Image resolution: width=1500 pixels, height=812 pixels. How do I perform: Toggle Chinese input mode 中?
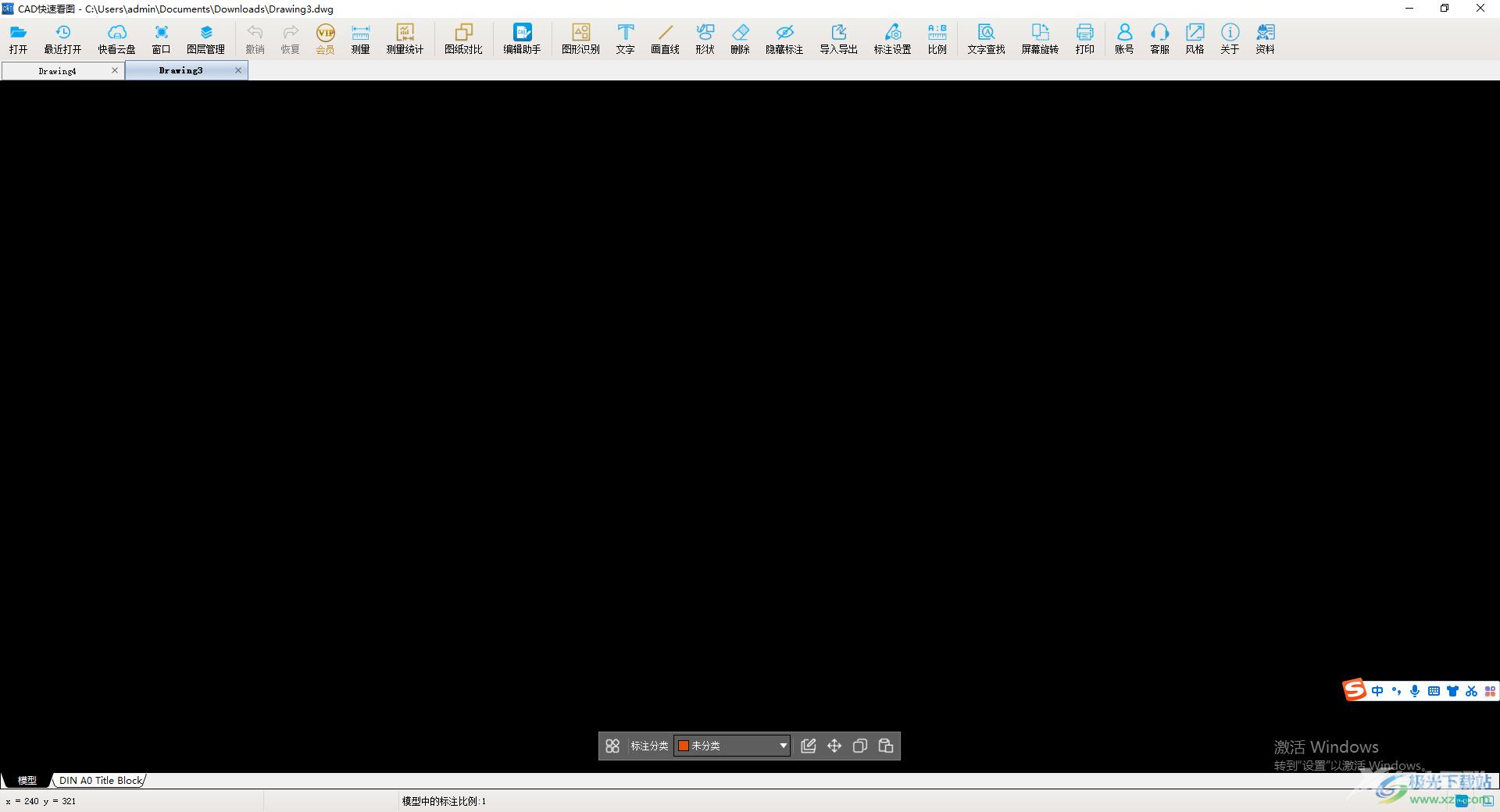point(1377,691)
